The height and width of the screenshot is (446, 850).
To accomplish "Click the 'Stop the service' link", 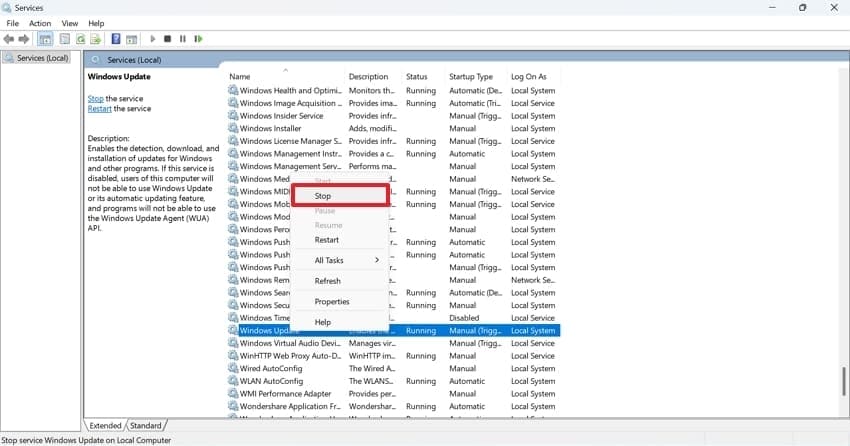I will click(95, 99).
